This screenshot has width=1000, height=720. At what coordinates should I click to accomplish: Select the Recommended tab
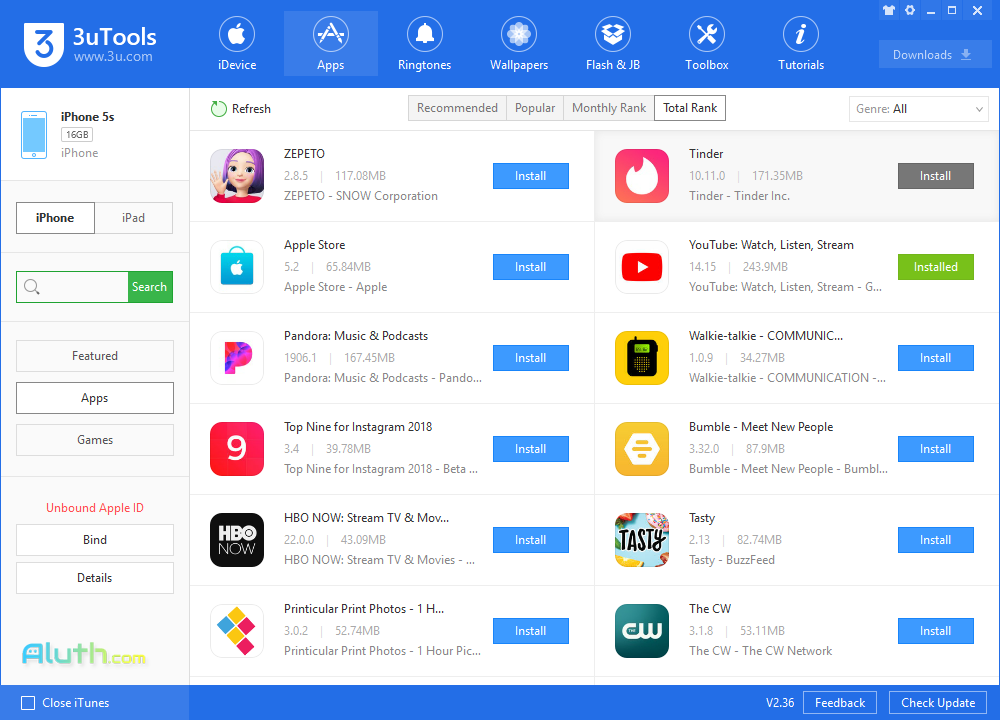[457, 108]
